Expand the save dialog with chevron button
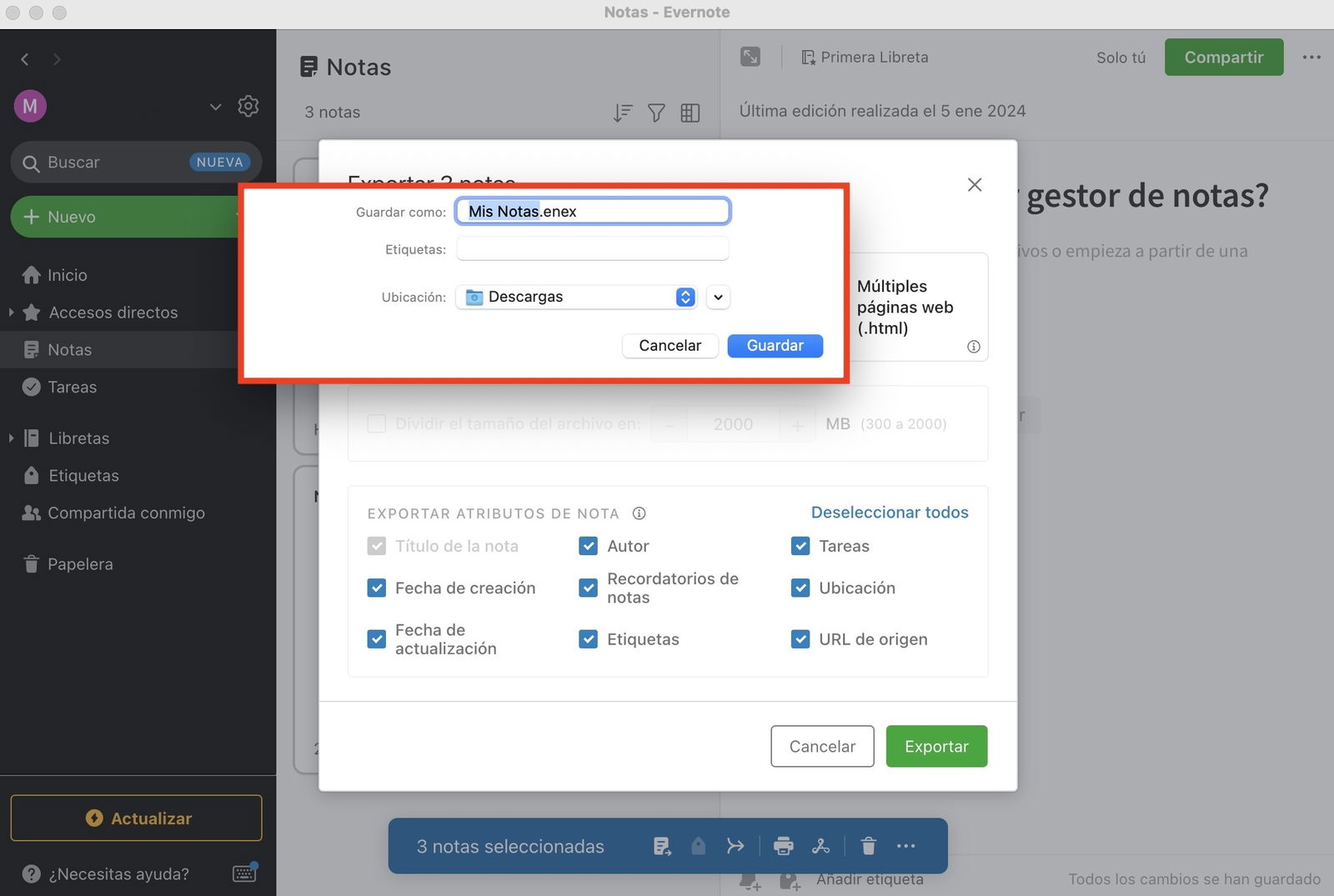This screenshot has width=1334, height=896. (718, 297)
